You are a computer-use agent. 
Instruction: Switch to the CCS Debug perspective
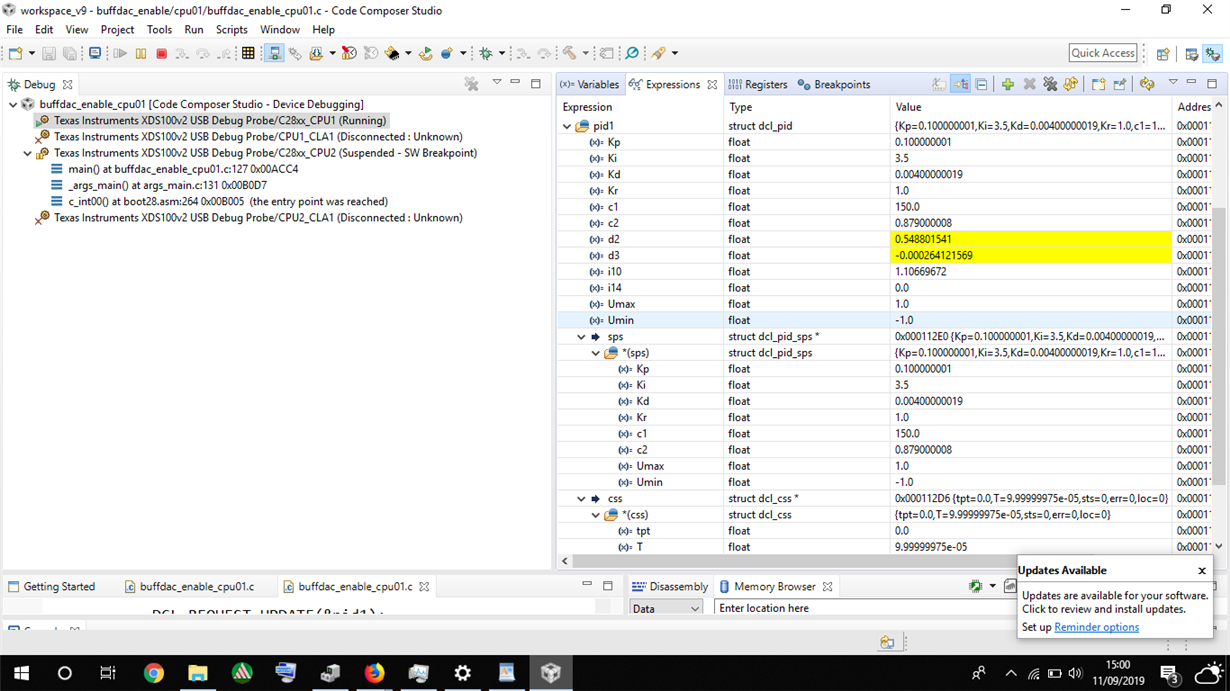pos(1213,54)
